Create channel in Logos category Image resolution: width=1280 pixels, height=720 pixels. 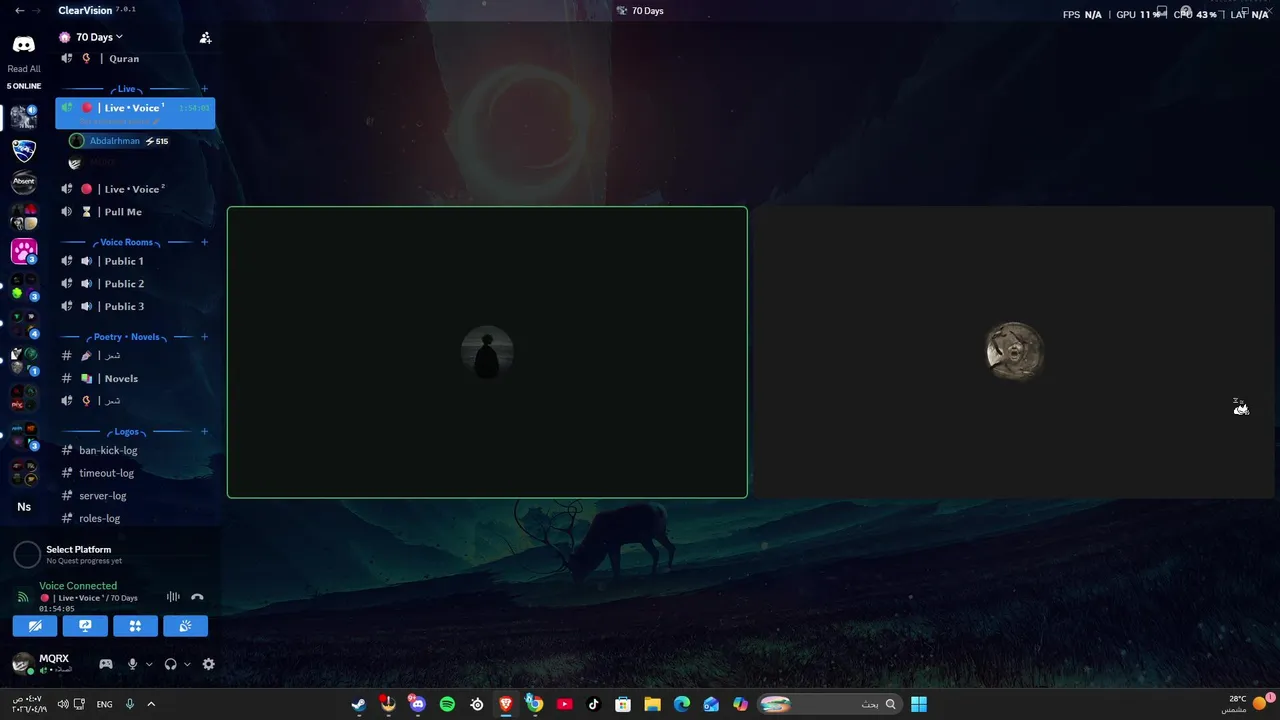pyautogui.click(x=205, y=432)
